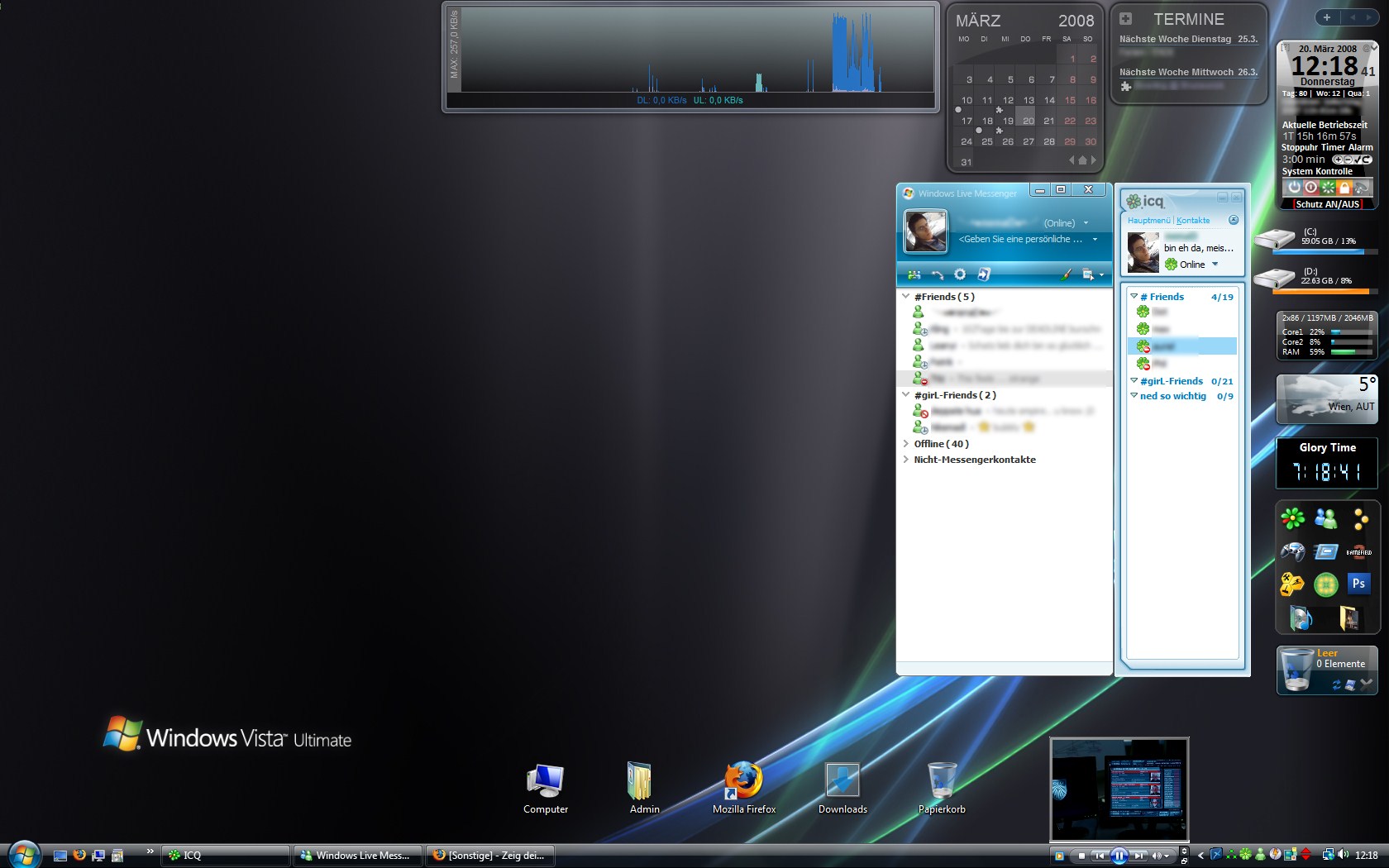
Task: Click the paintbrush color scheme icon in Messenger
Action: pos(1067,274)
